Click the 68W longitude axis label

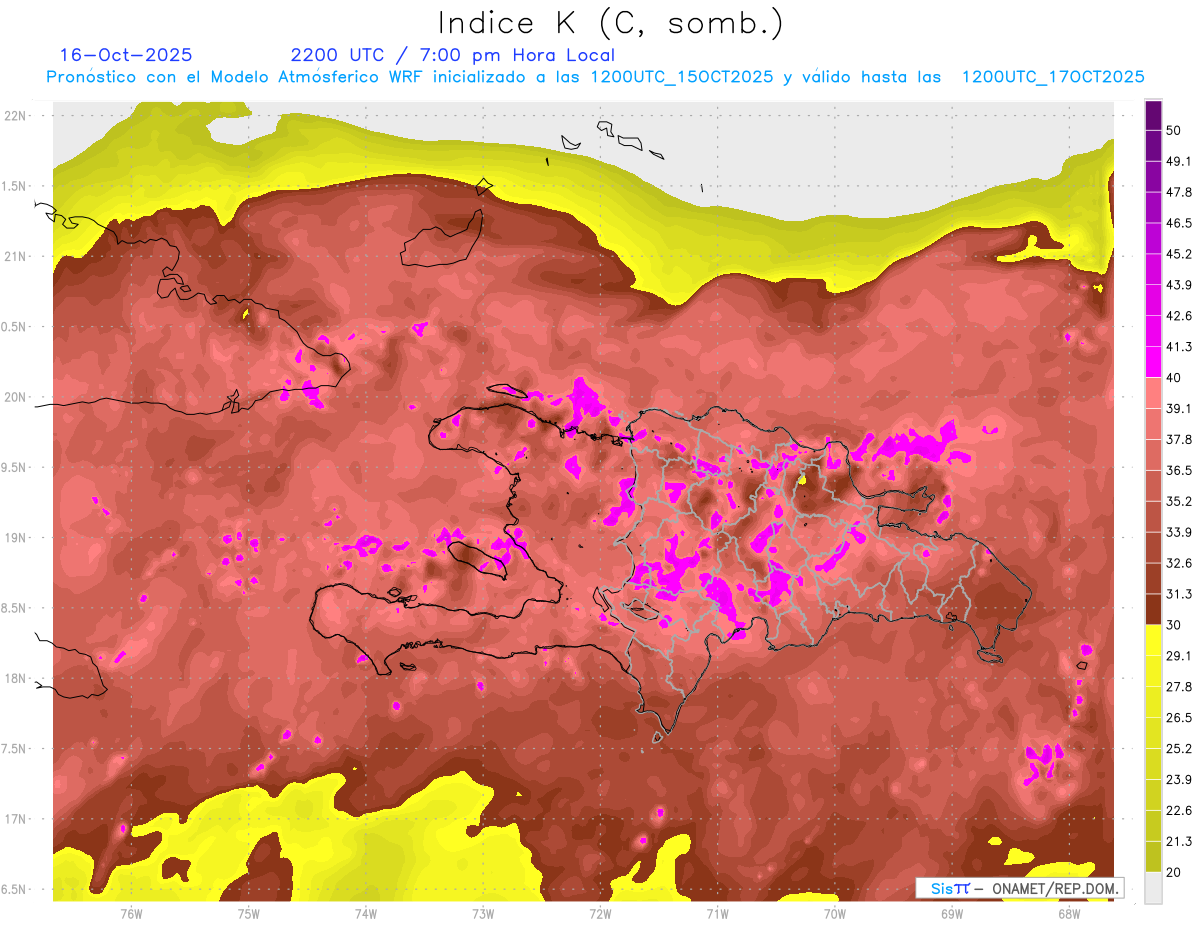click(x=1068, y=913)
